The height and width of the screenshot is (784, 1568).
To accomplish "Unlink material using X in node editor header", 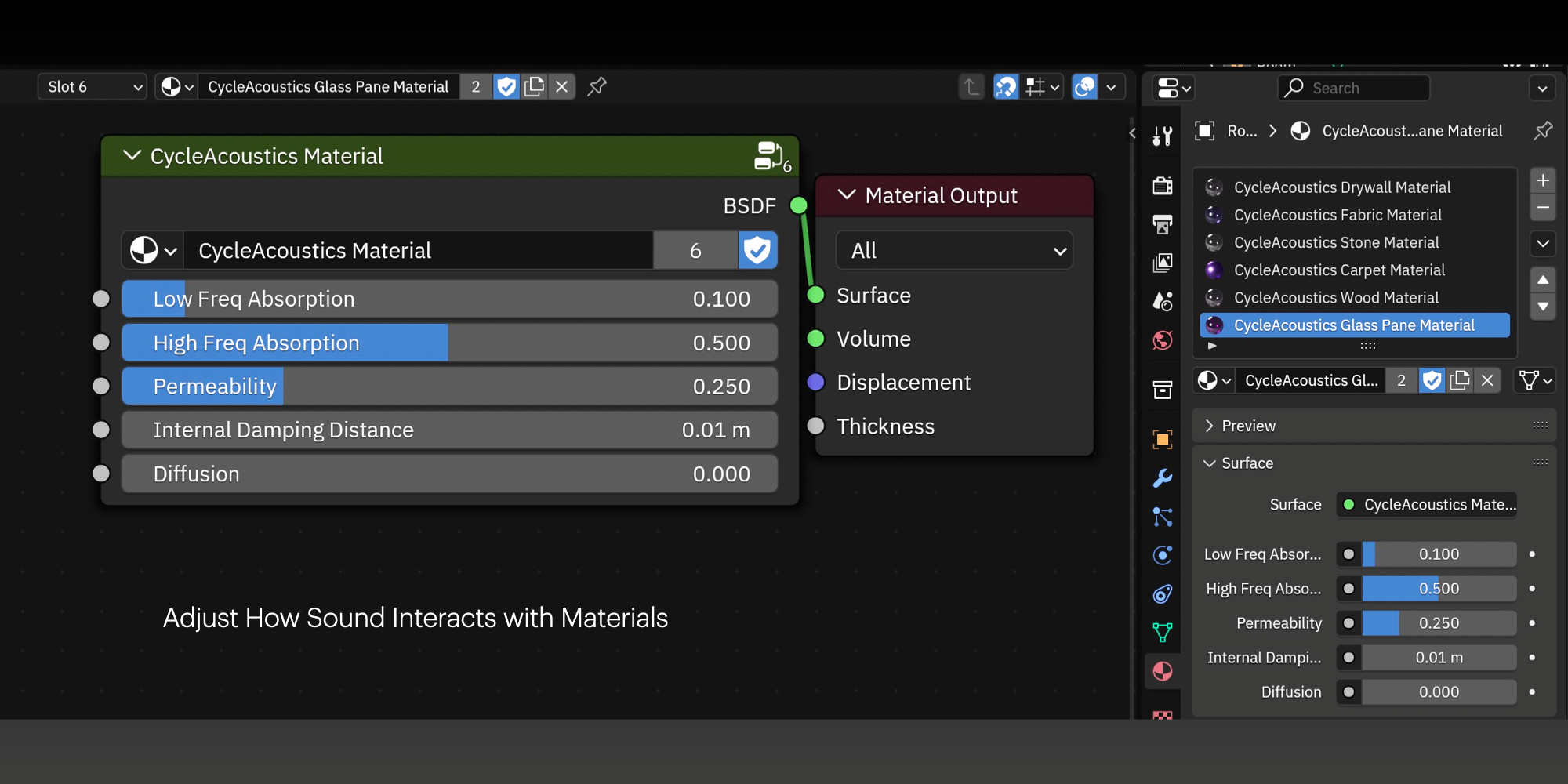I will click(x=561, y=86).
